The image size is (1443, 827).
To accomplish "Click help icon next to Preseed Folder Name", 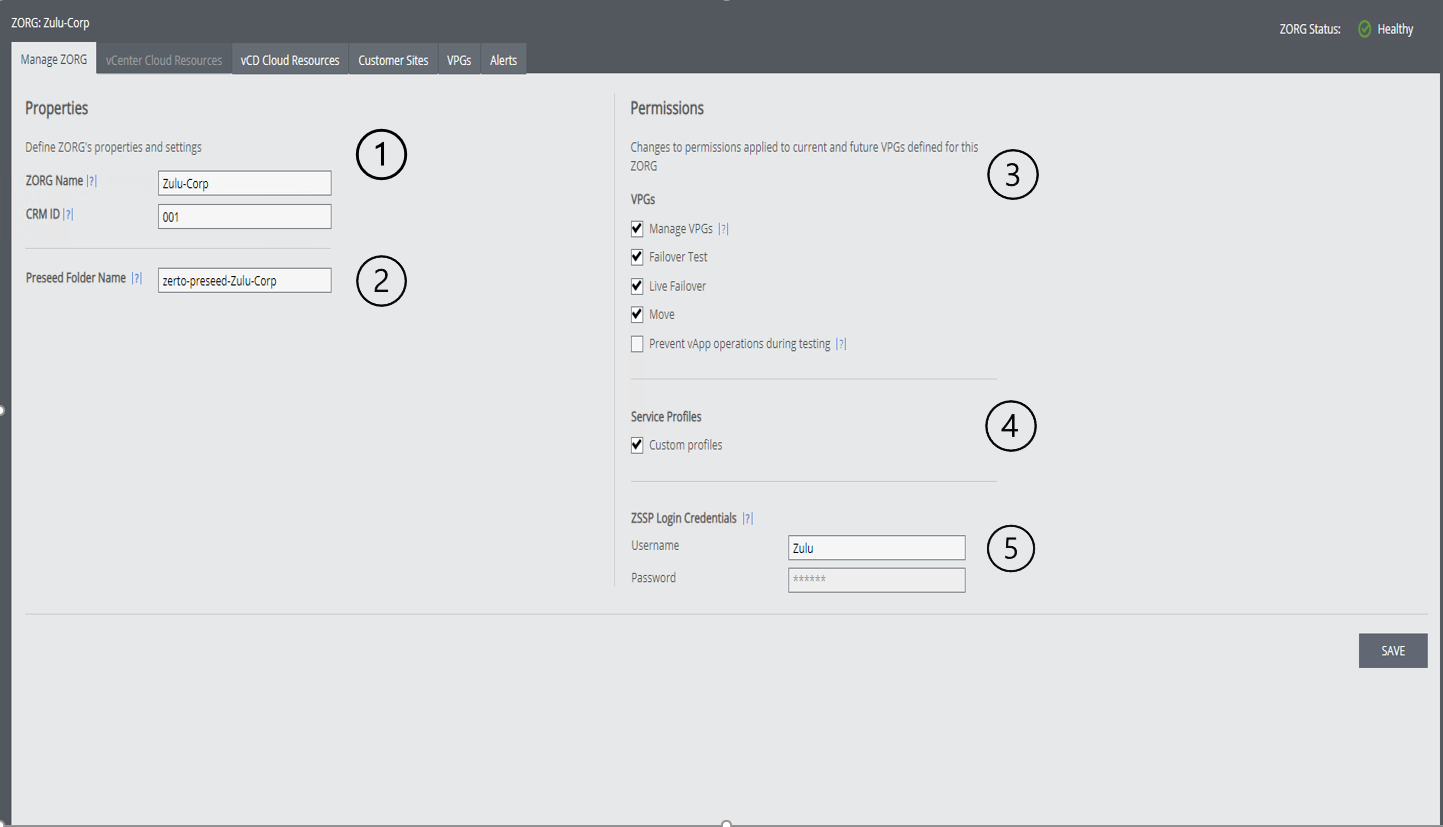I will (137, 279).
